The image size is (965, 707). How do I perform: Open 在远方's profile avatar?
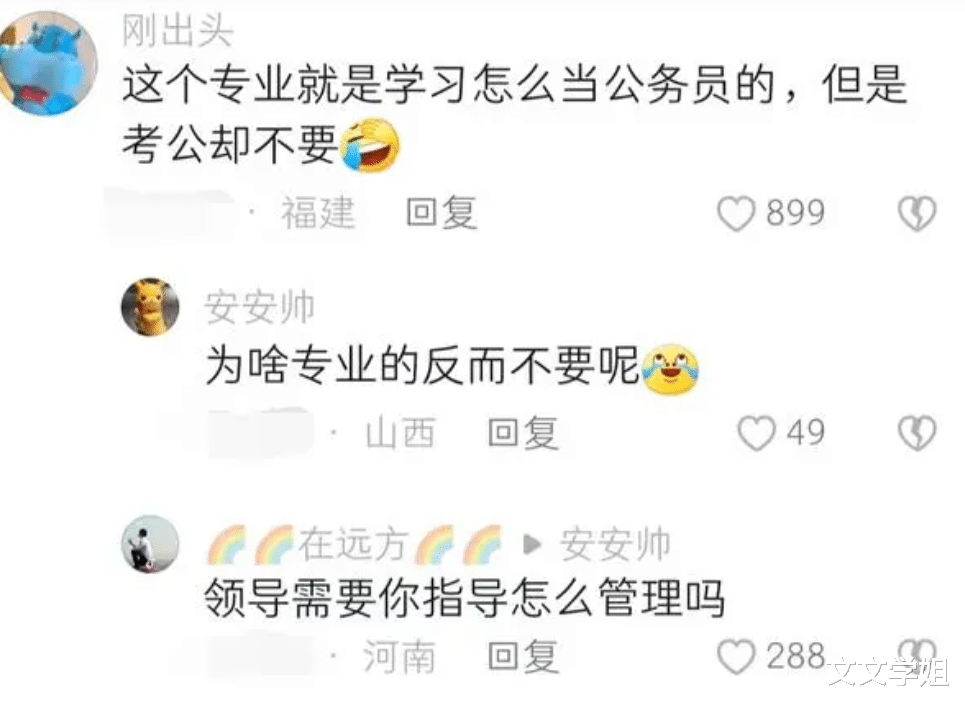click(150, 544)
